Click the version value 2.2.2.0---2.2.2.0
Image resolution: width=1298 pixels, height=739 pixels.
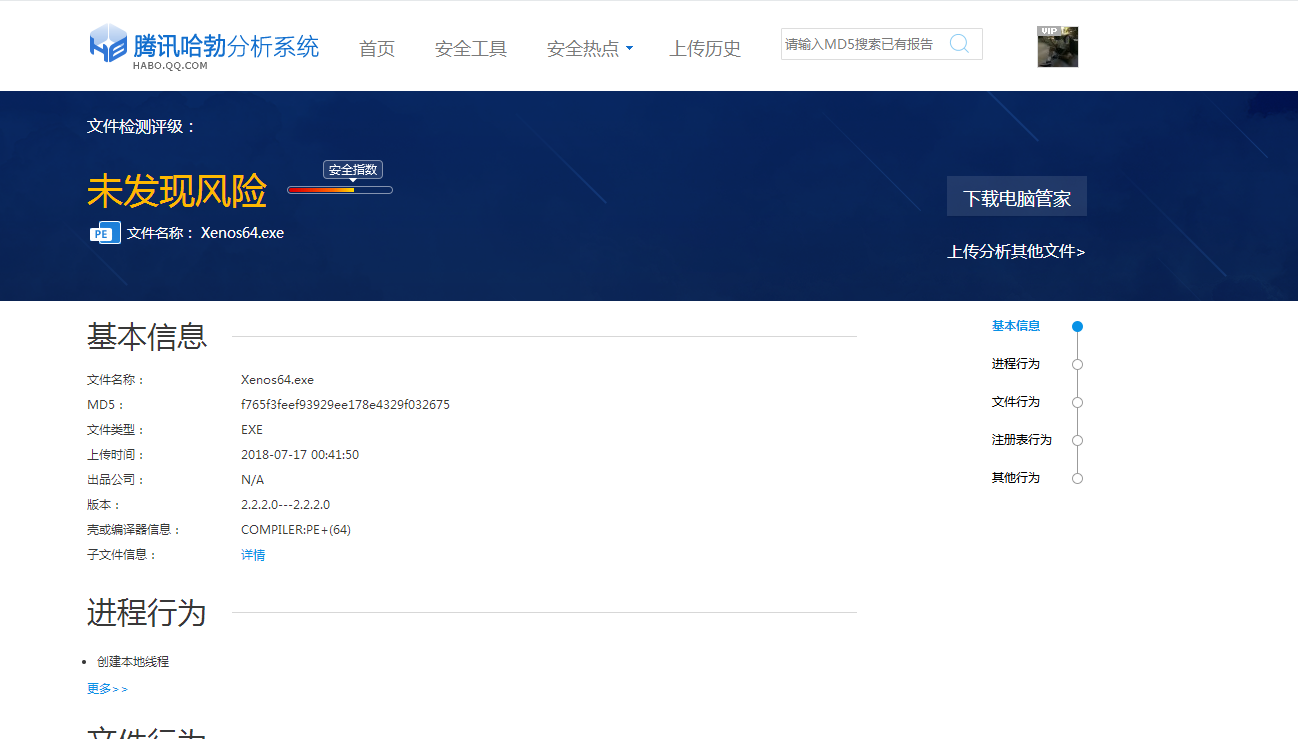click(285, 505)
